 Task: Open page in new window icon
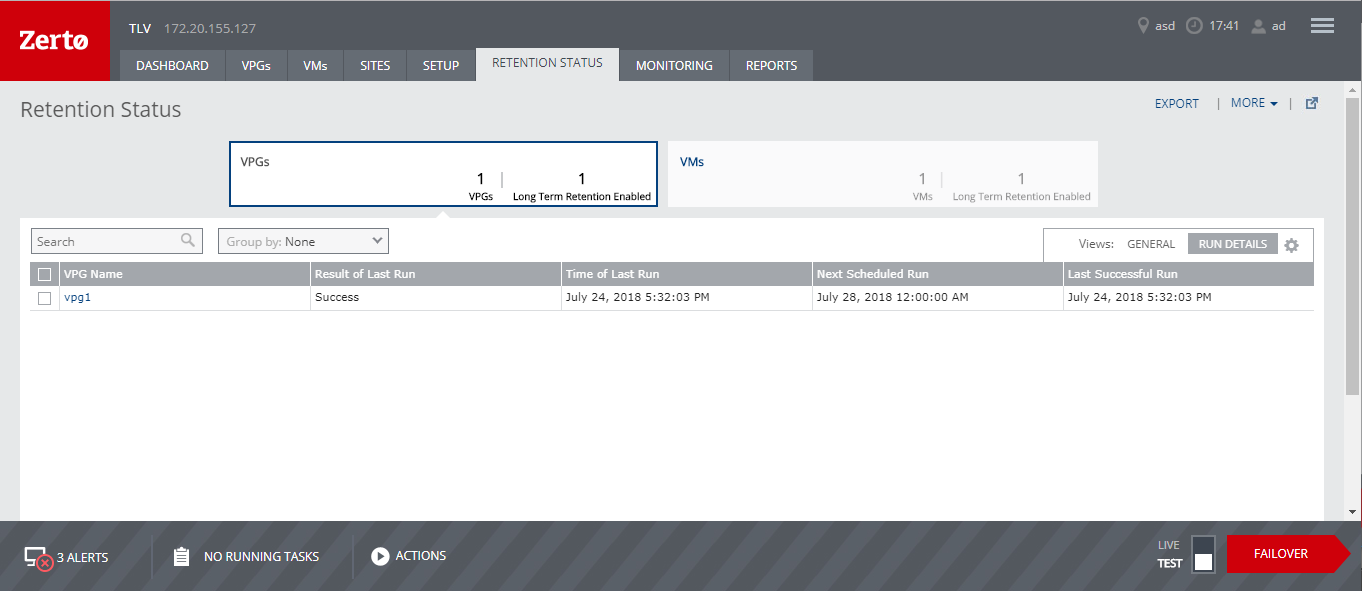pos(1312,103)
